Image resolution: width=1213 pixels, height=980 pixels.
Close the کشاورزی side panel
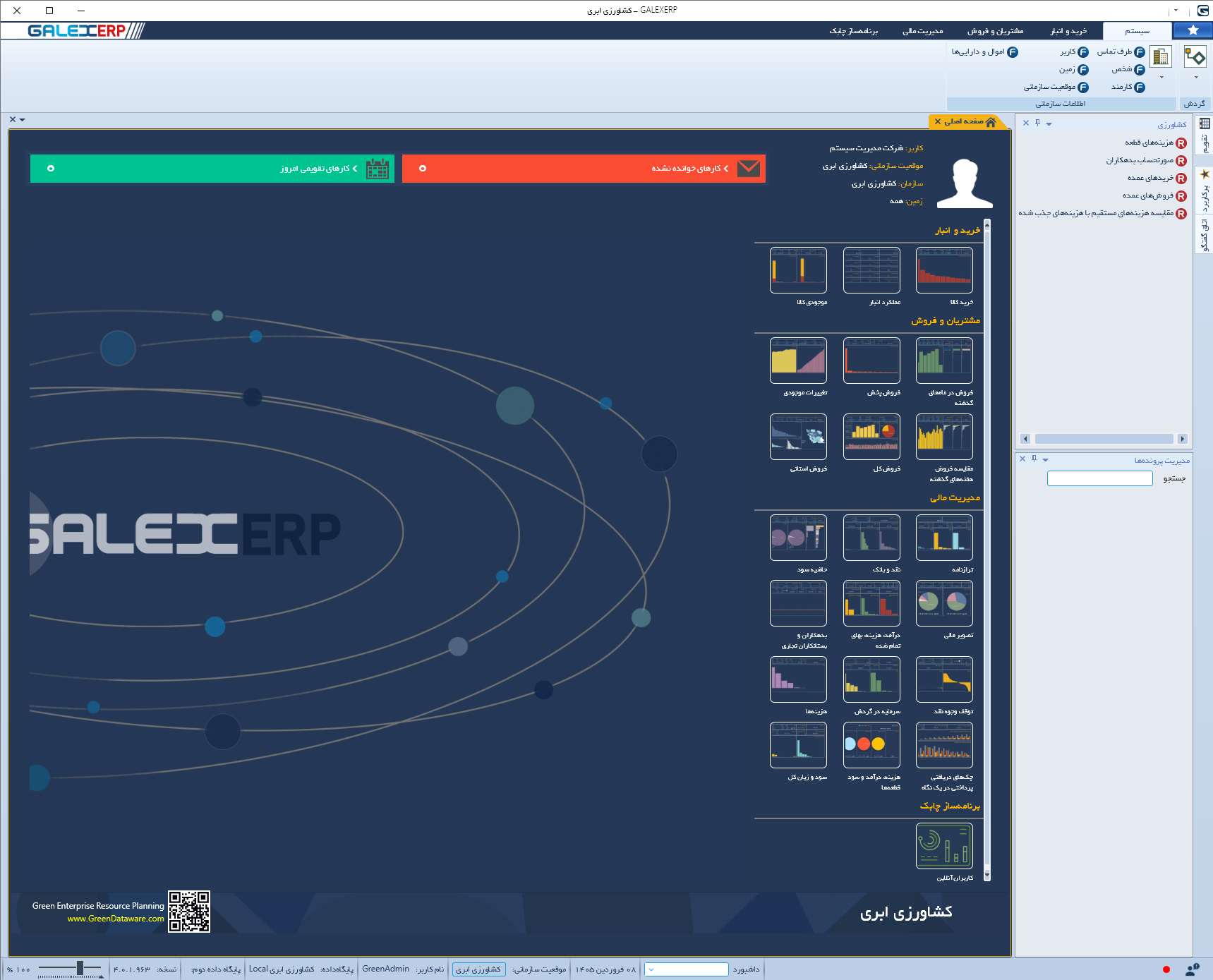tap(1026, 123)
